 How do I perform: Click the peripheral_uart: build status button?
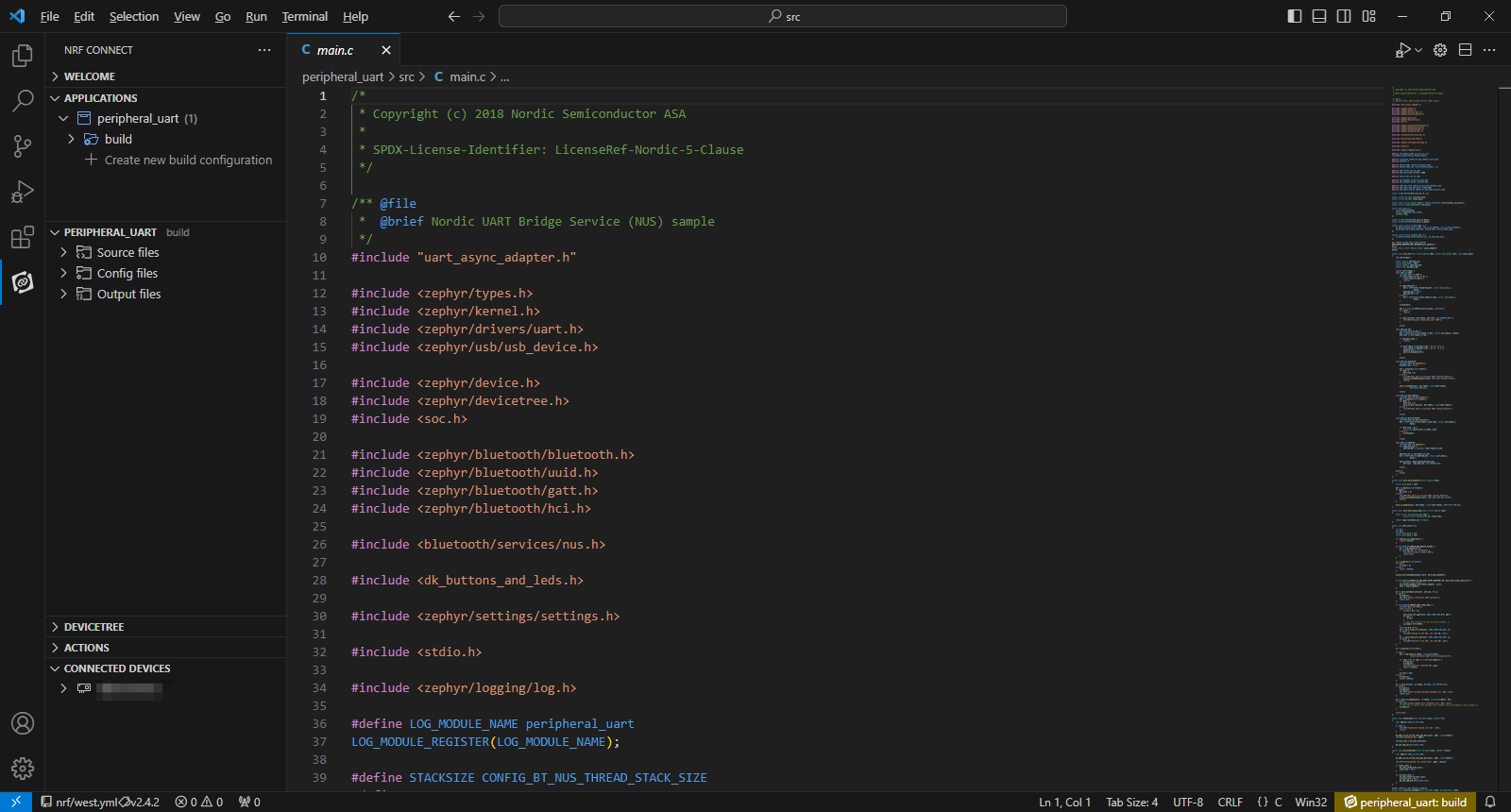coord(1405,802)
